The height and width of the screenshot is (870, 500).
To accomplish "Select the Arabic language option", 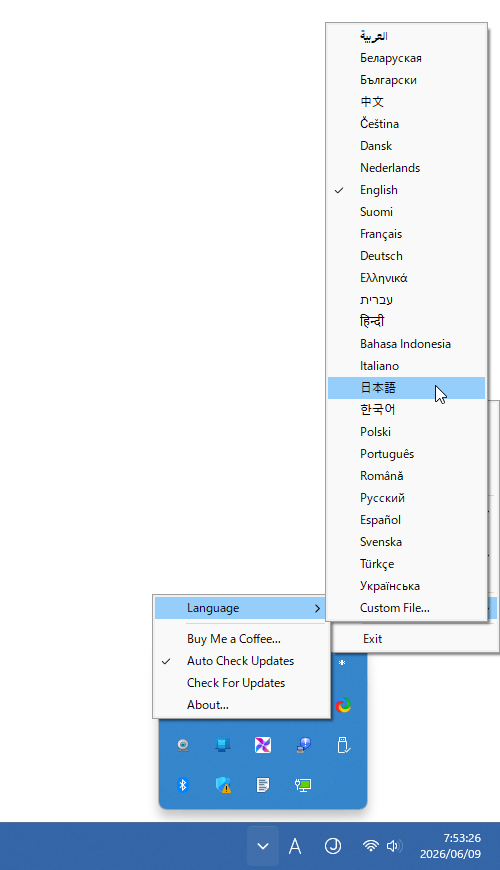I will coord(406,36).
